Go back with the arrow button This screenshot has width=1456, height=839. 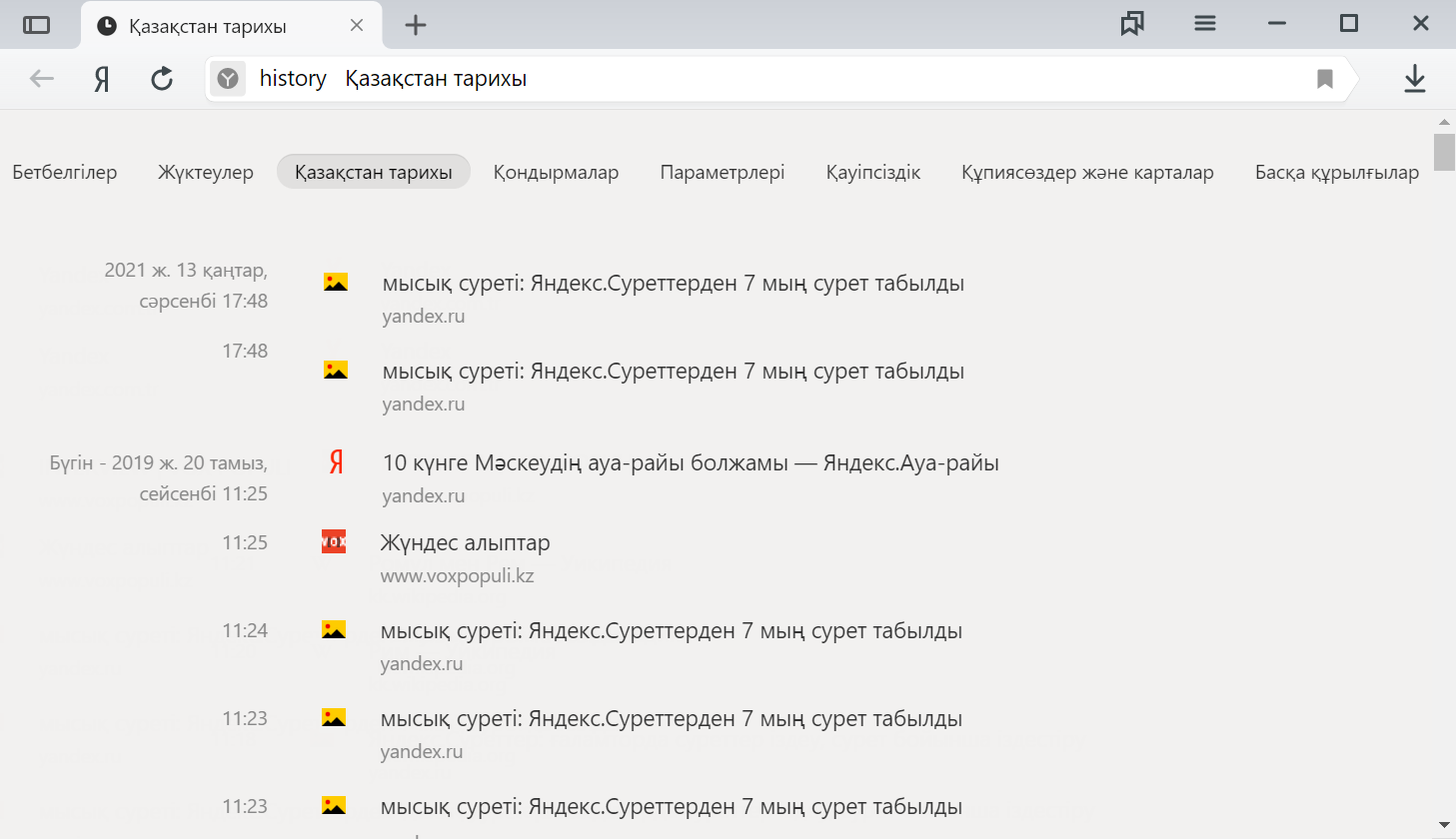click(x=41, y=79)
